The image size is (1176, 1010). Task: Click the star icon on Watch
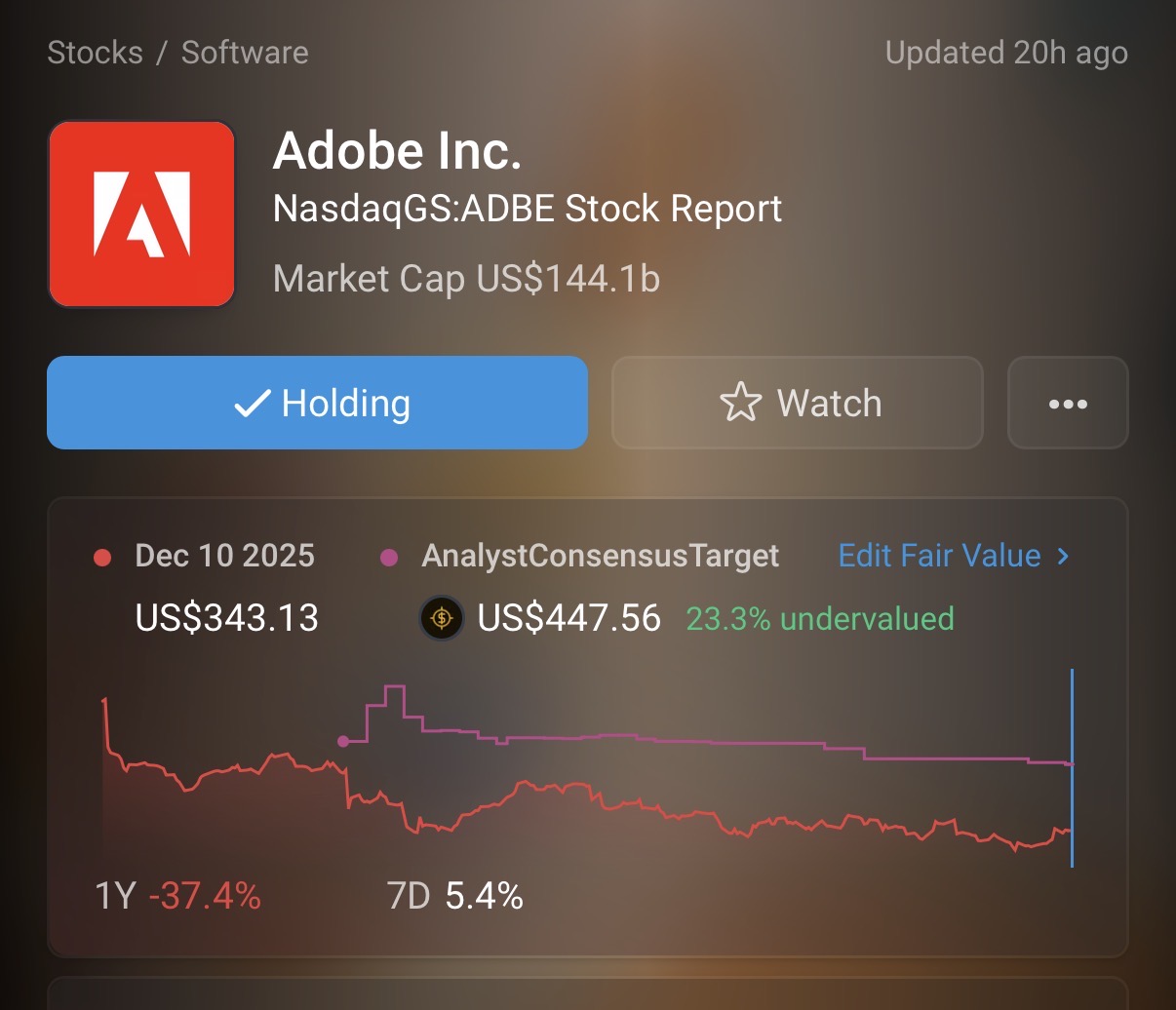click(x=740, y=403)
